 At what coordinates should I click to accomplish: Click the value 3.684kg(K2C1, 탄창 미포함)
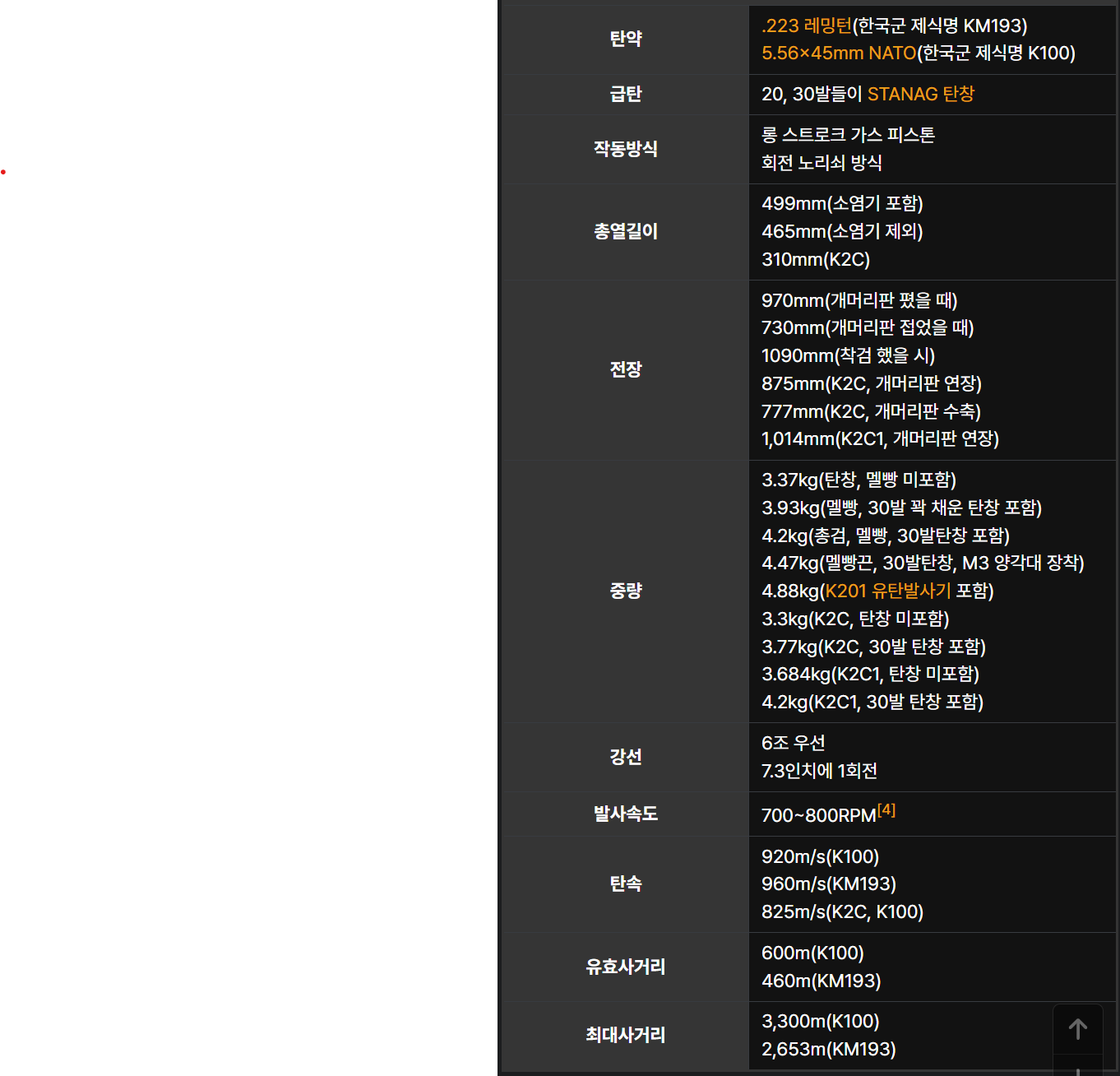870,675
